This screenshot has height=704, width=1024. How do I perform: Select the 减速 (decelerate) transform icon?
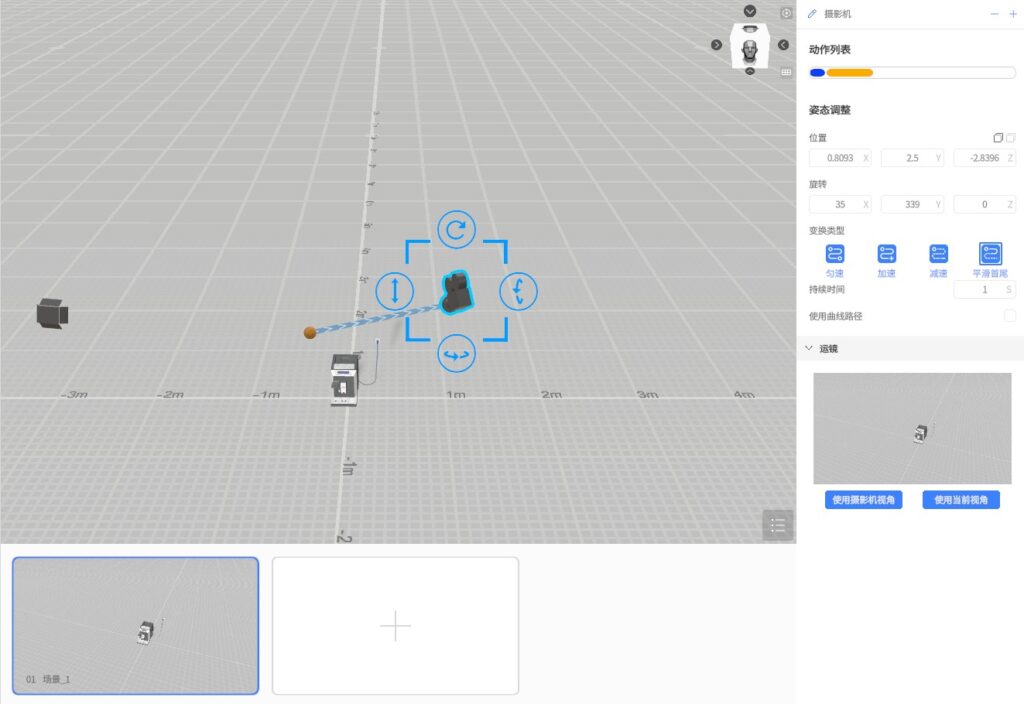(x=938, y=254)
